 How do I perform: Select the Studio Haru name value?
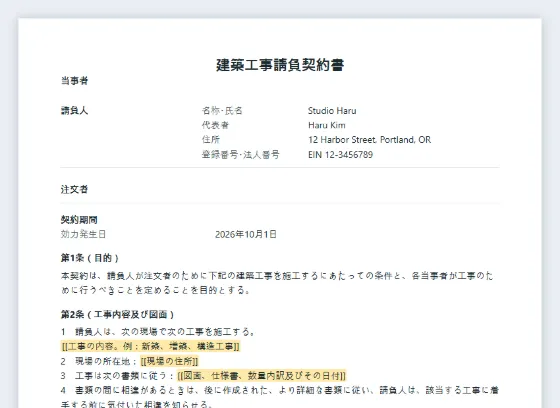[332, 111]
